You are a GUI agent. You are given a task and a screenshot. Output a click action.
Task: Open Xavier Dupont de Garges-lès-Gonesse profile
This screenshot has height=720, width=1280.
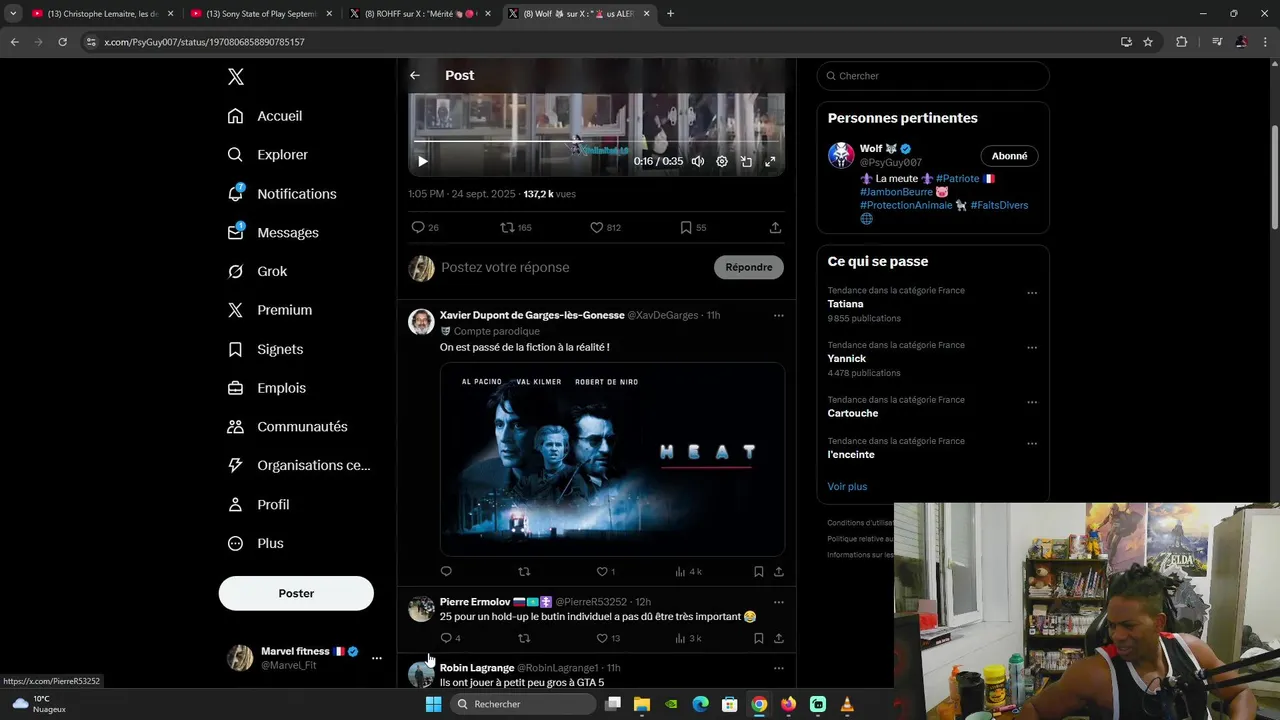point(532,315)
